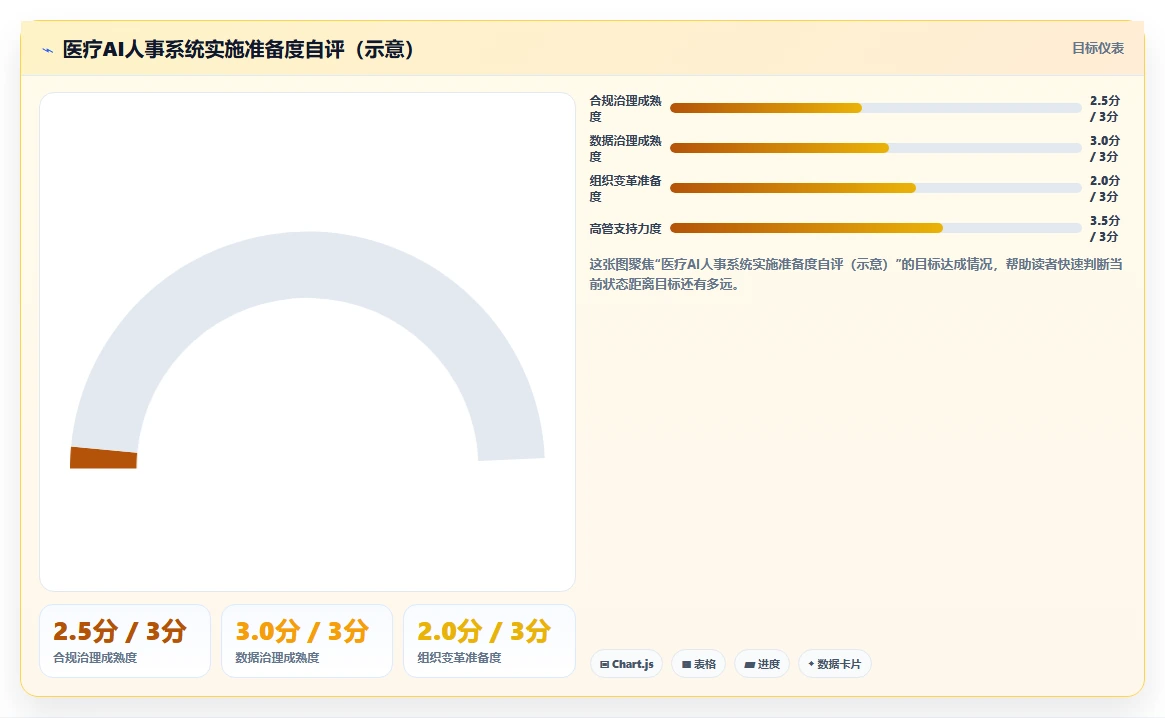
Task: Click the 3.0分 / 3分 value beside the second bar
Action: point(1105,149)
